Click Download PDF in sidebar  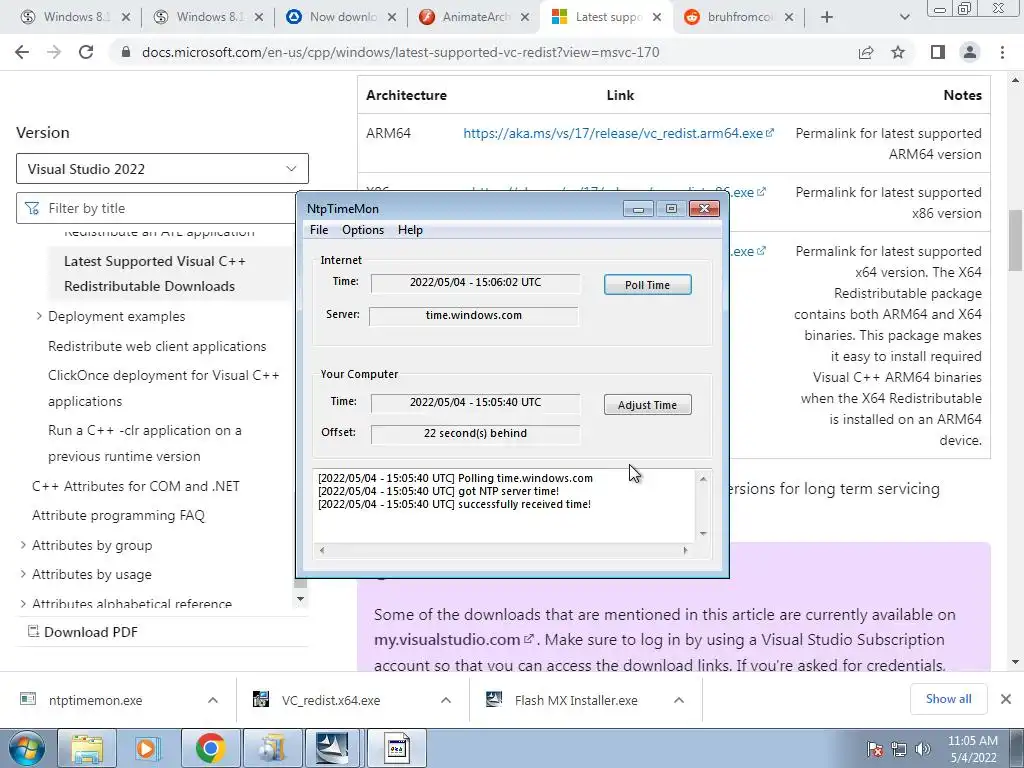(83, 632)
